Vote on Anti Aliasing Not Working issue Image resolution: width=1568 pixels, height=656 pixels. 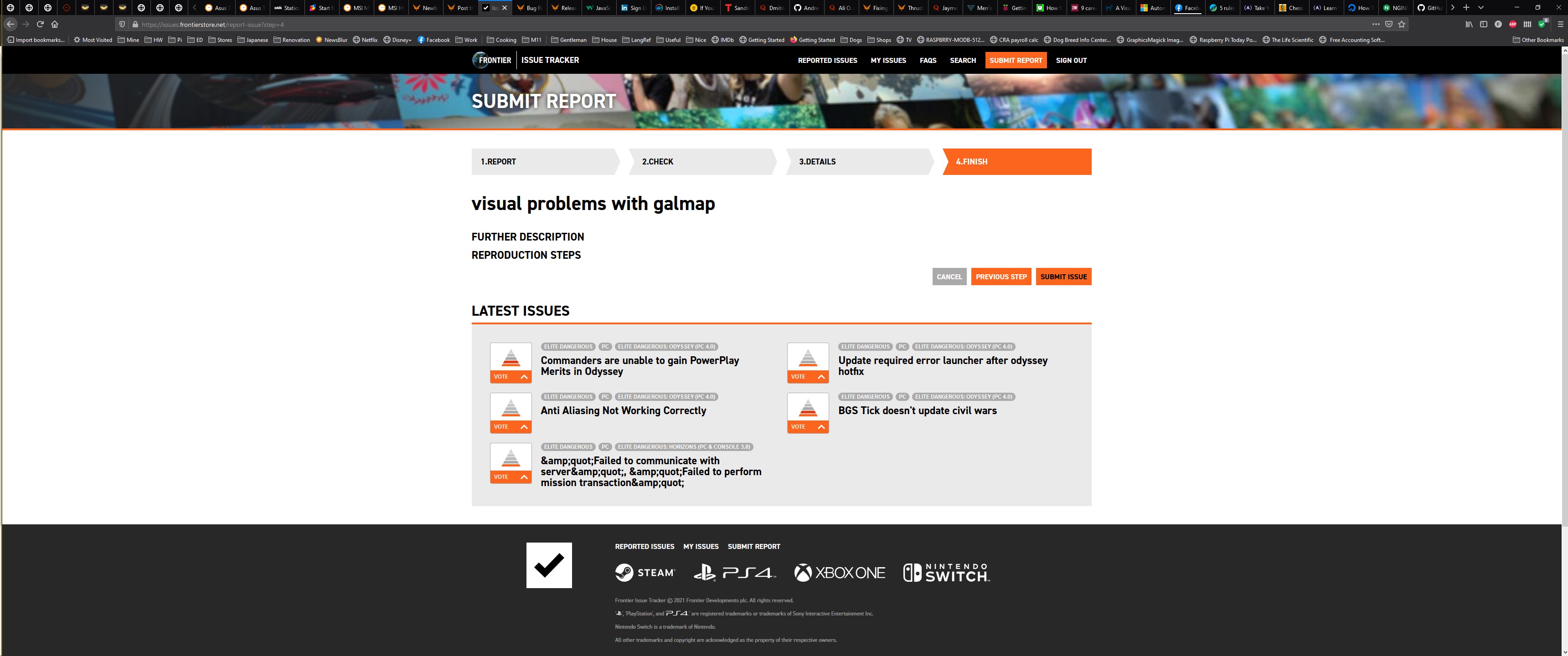click(511, 426)
